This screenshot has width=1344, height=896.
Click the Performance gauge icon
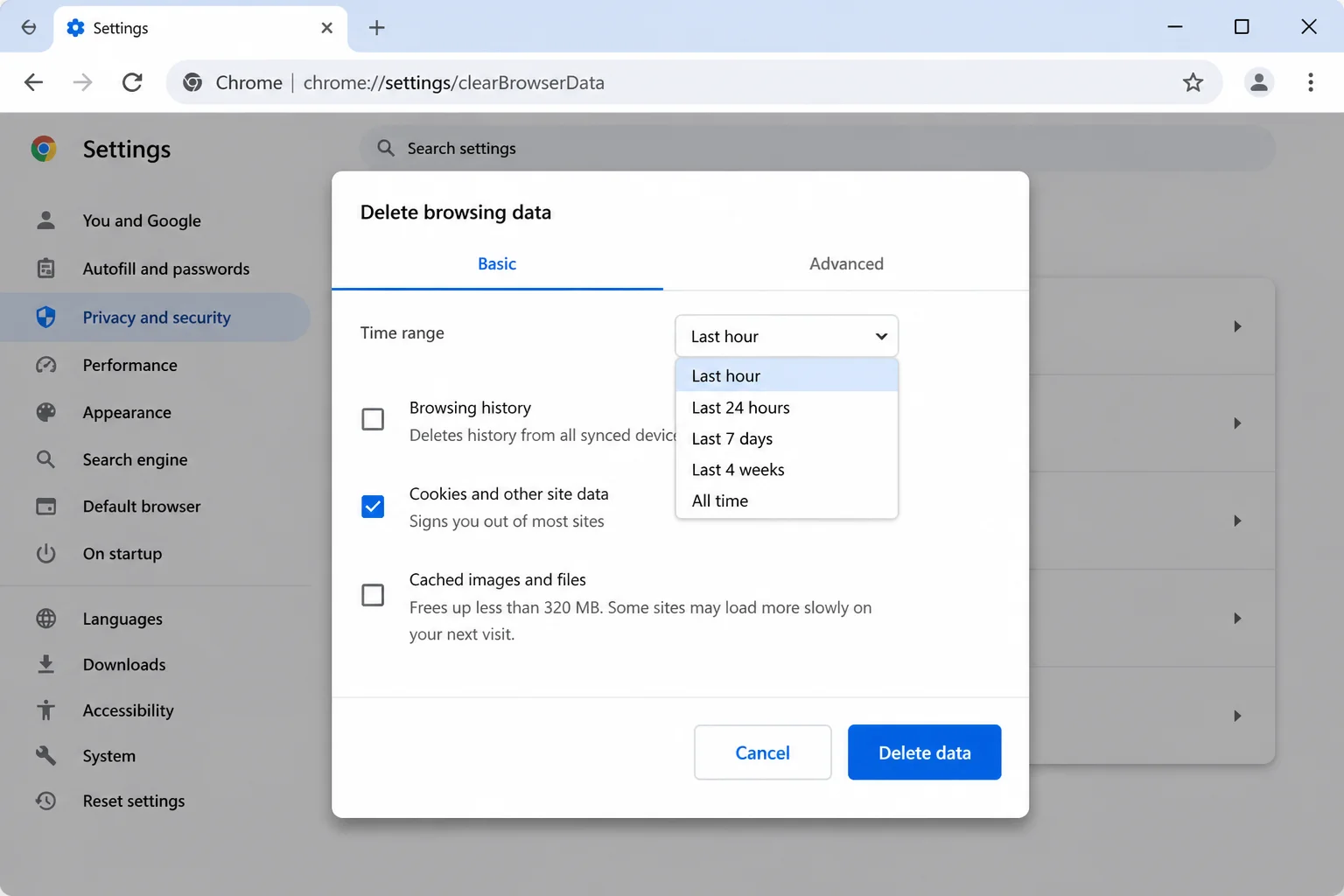[45, 365]
